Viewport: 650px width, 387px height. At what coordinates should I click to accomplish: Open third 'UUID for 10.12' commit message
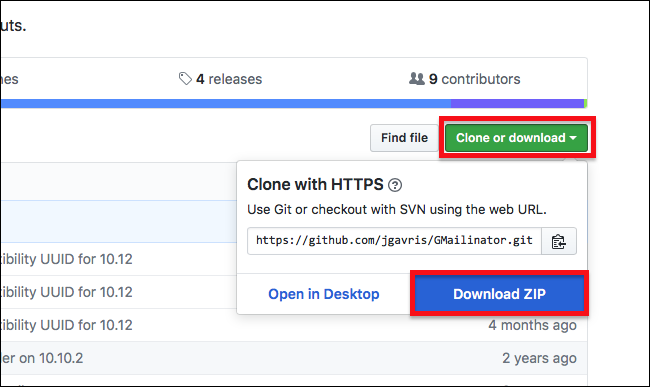coord(66,325)
